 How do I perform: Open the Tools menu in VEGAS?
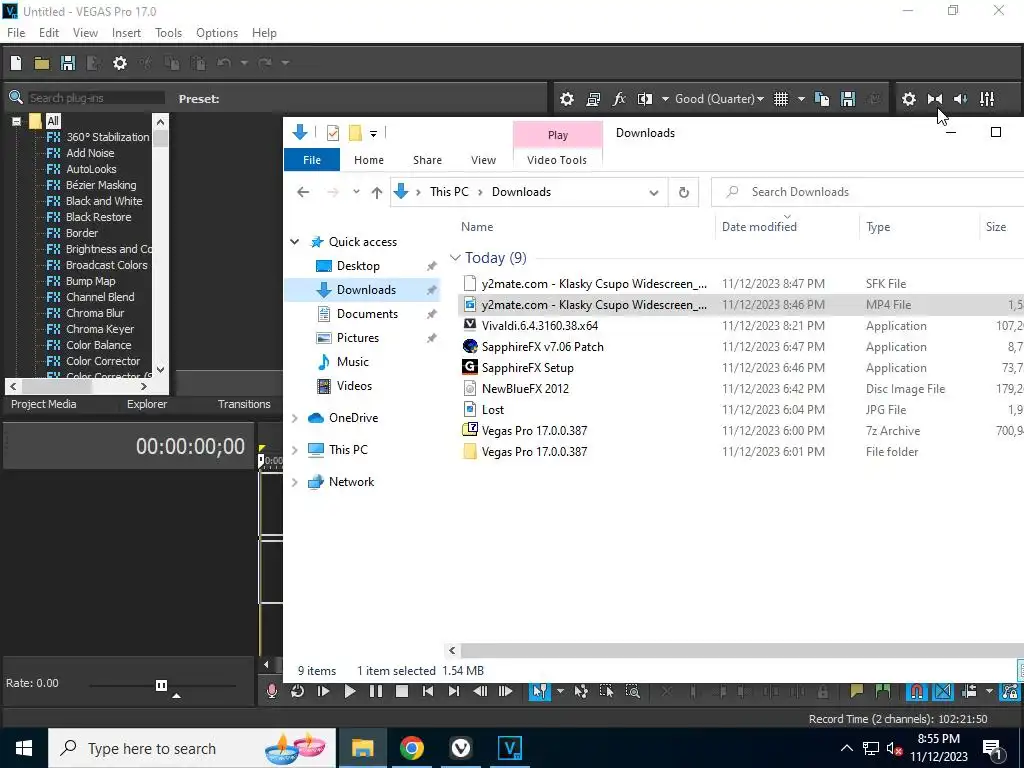tap(168, 33)
